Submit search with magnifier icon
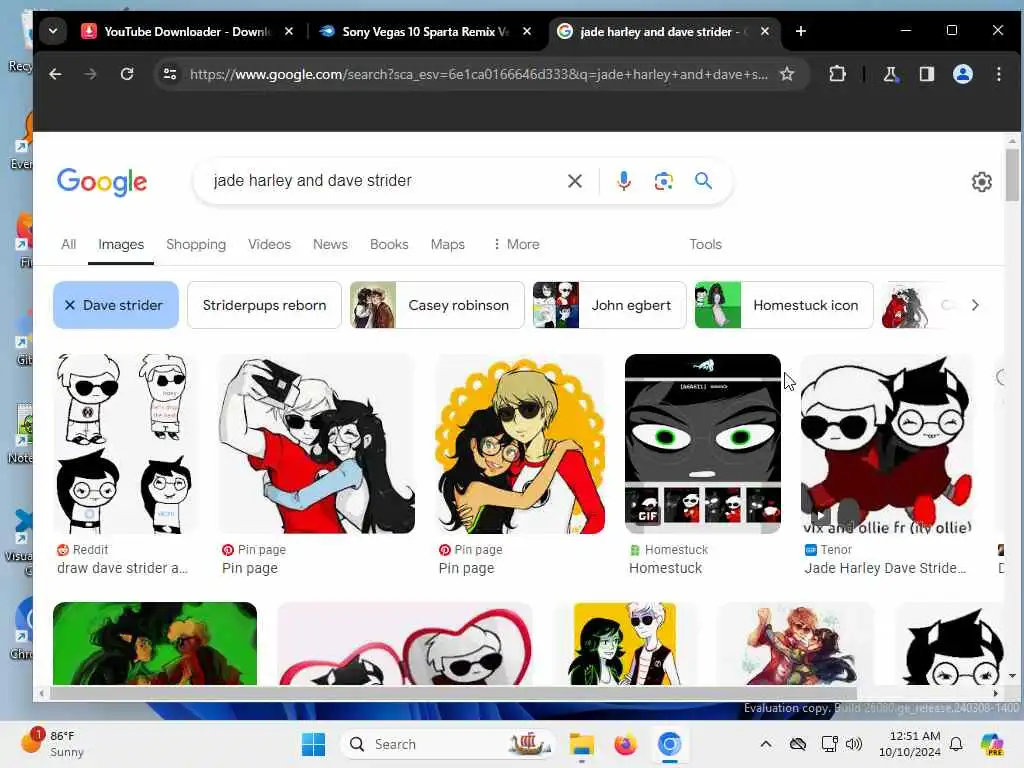 tap(703, 181)
